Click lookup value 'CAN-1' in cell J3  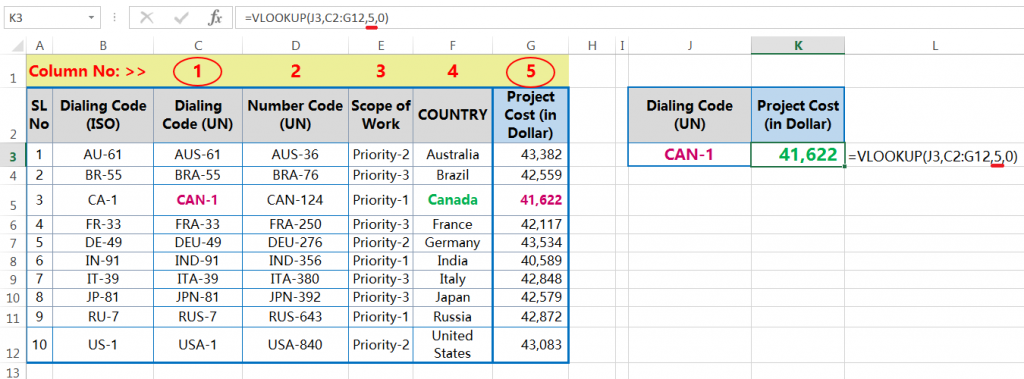click(x=690, y=155)
